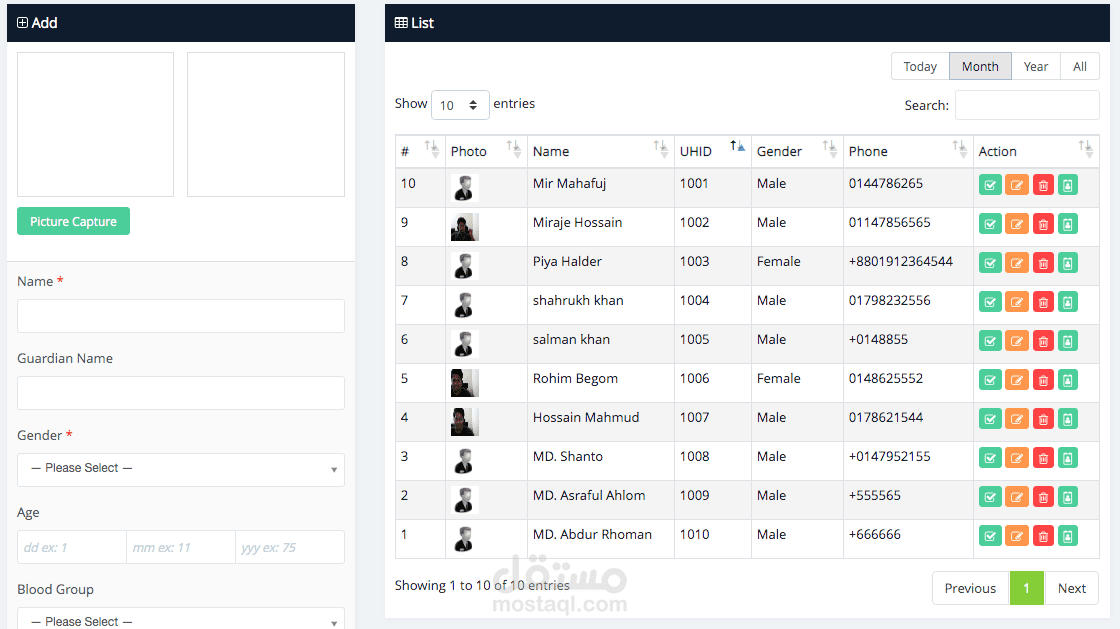Sort the list by Action column
The image size is (1120, 629).
click(x=1036, y=151)
